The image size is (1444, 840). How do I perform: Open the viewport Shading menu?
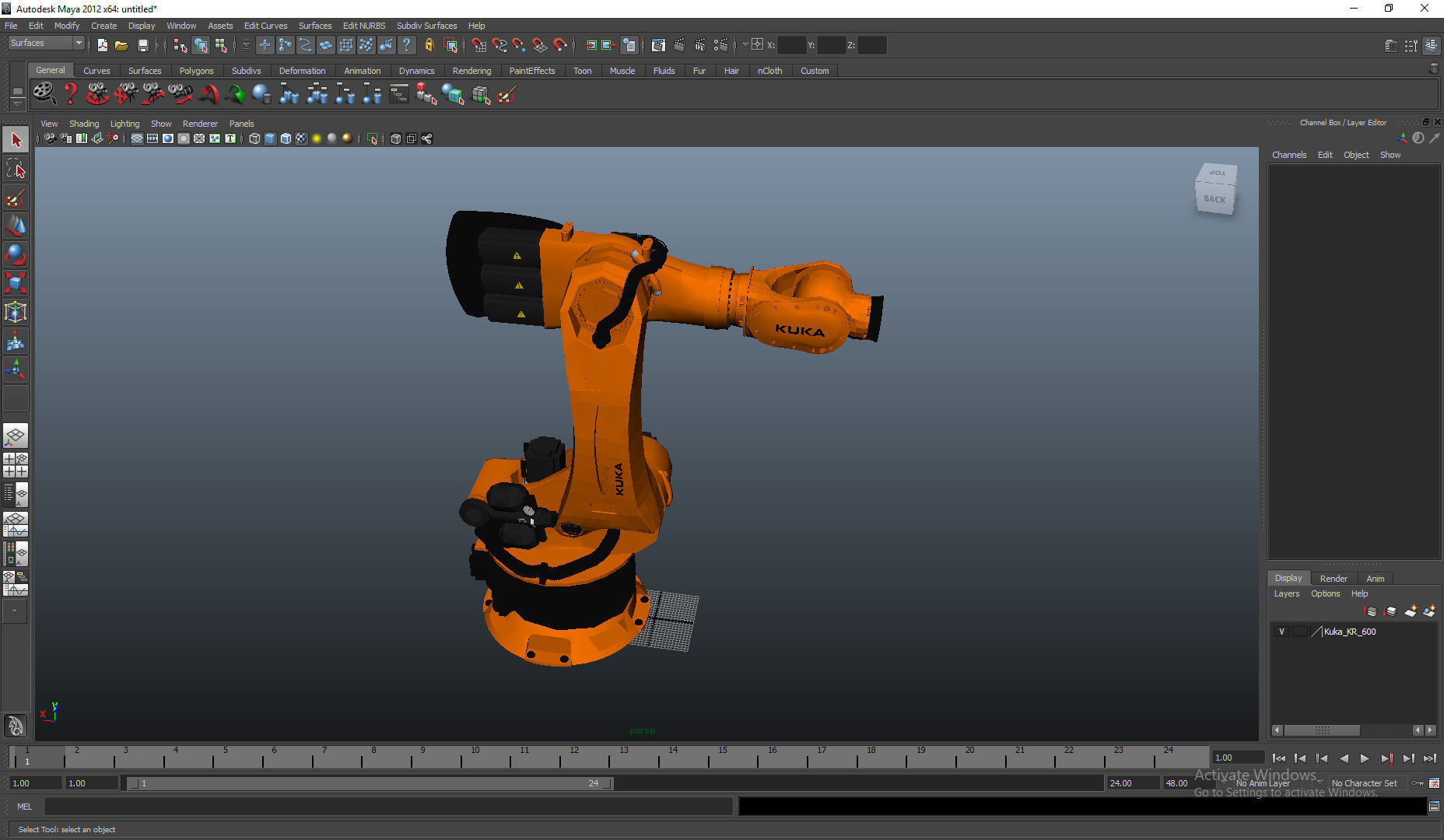pos(84,124)
